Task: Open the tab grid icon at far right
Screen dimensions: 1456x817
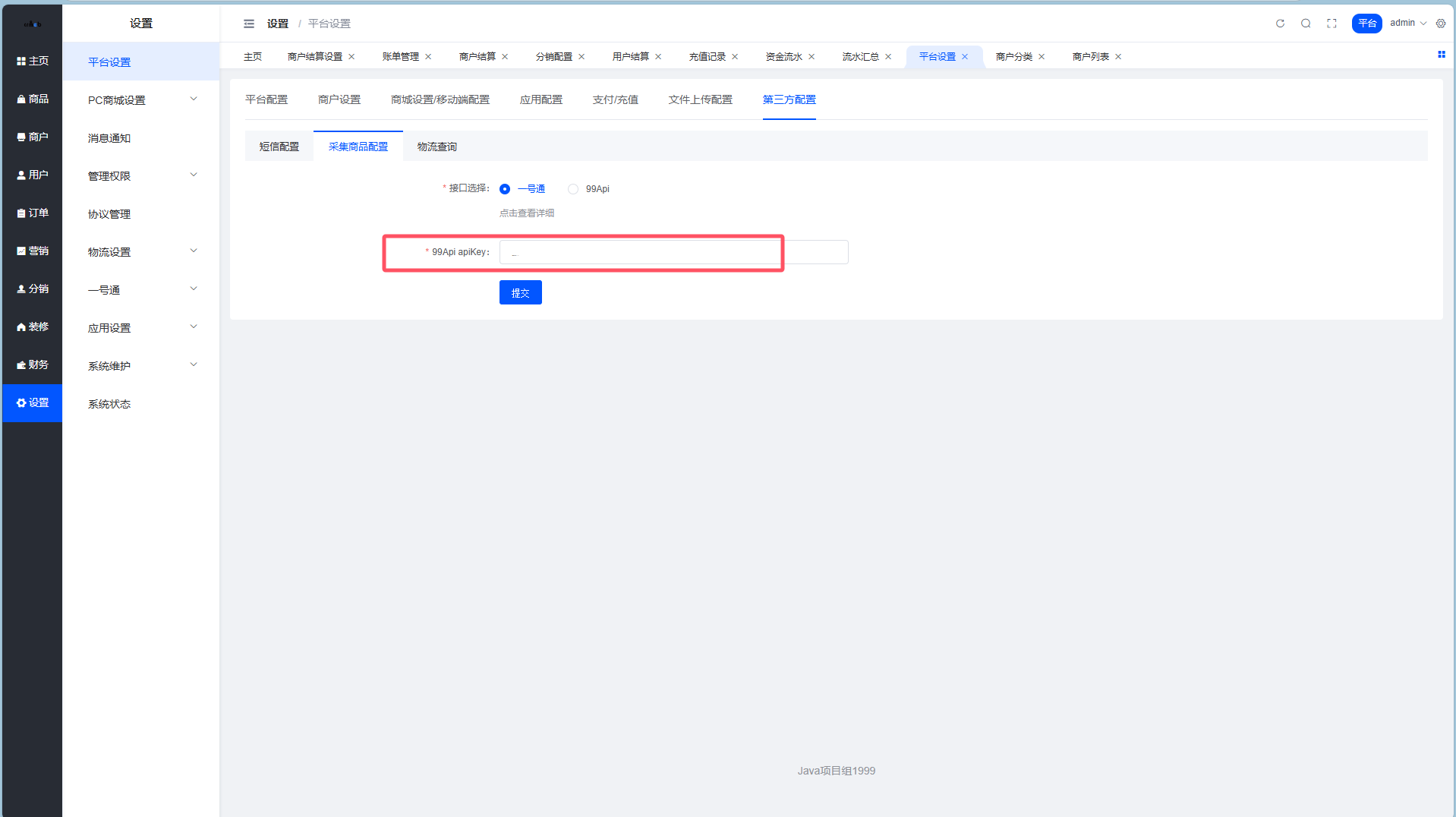Action: click(1441, 55)
